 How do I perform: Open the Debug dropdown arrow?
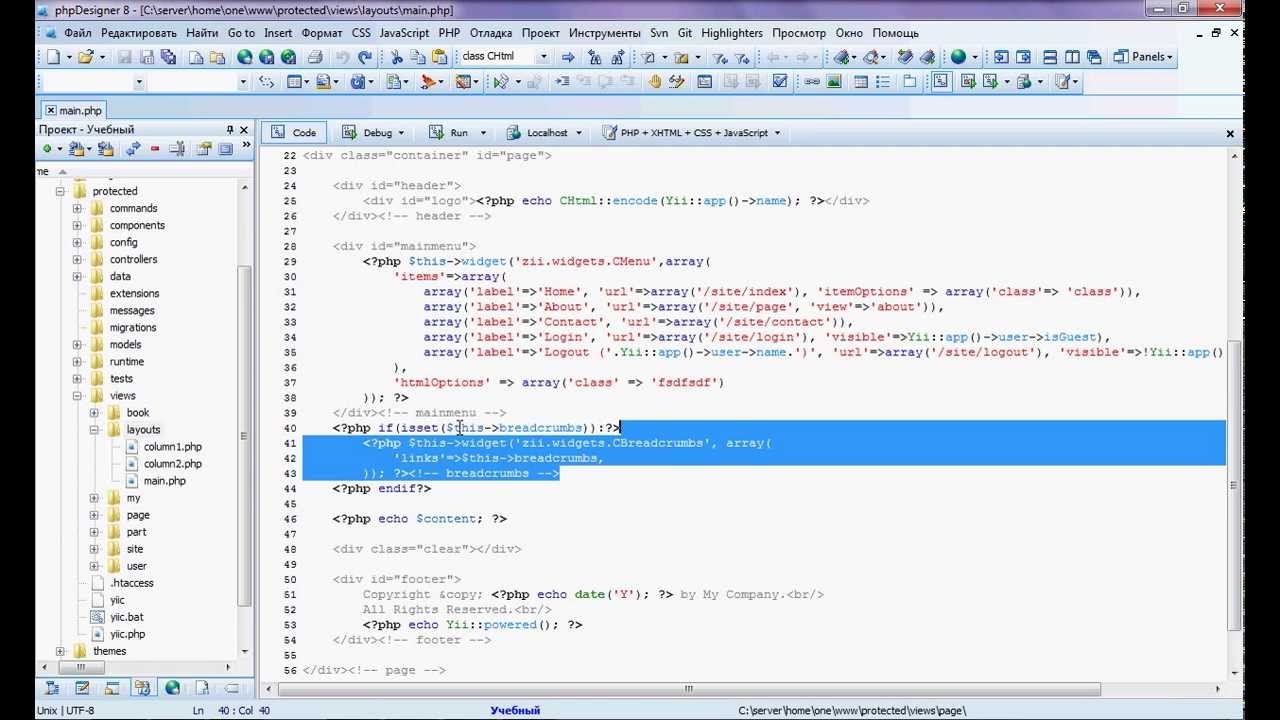point(401,133)
